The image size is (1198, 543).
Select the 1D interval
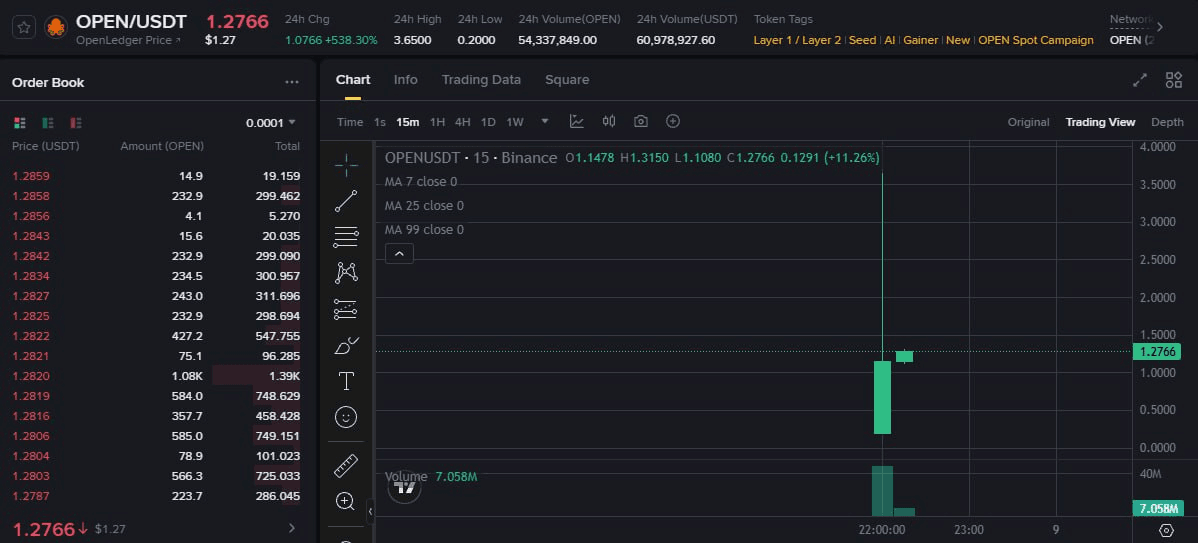(x=488, y=122)
